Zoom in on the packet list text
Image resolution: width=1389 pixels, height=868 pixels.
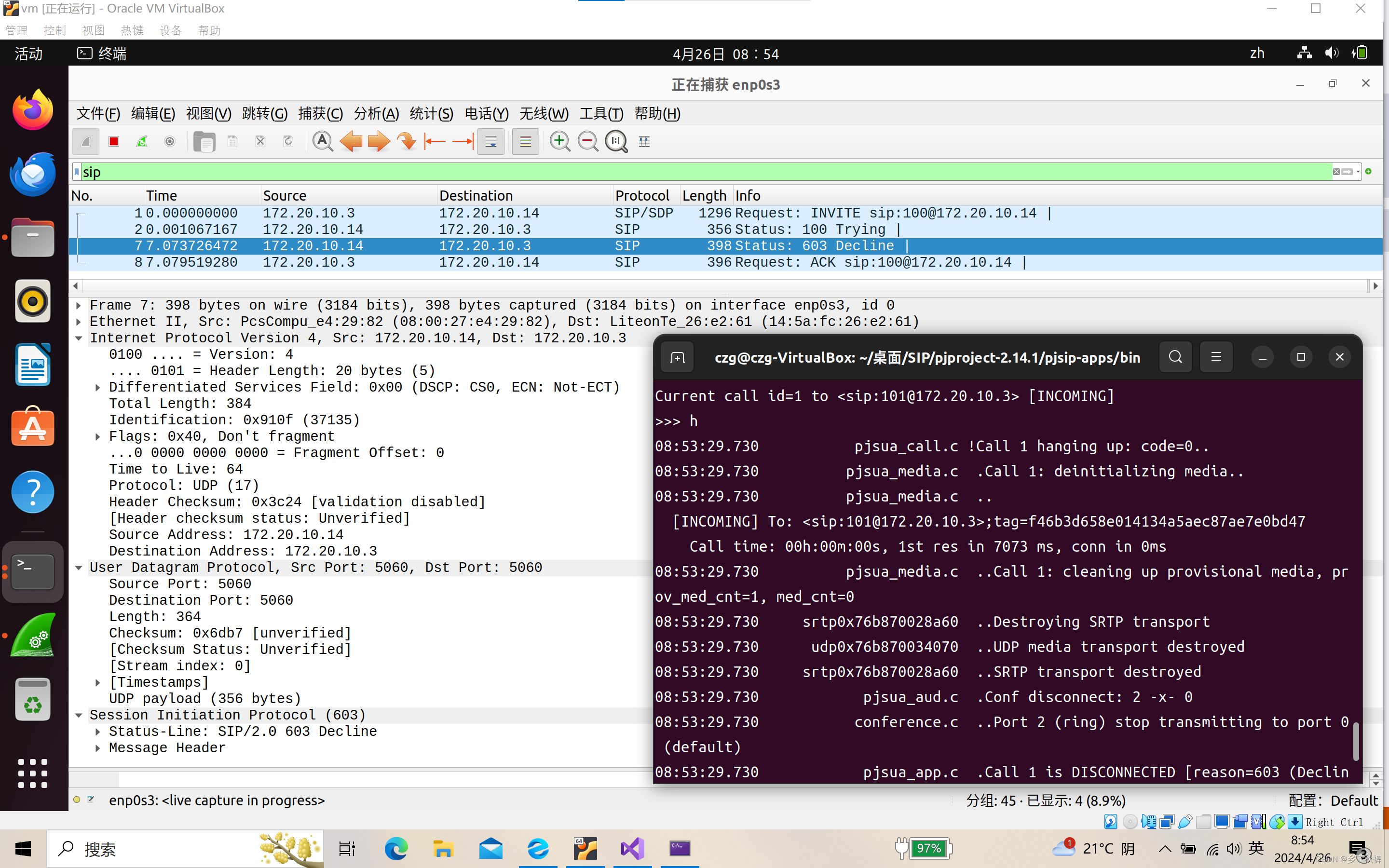coord(559,141)
